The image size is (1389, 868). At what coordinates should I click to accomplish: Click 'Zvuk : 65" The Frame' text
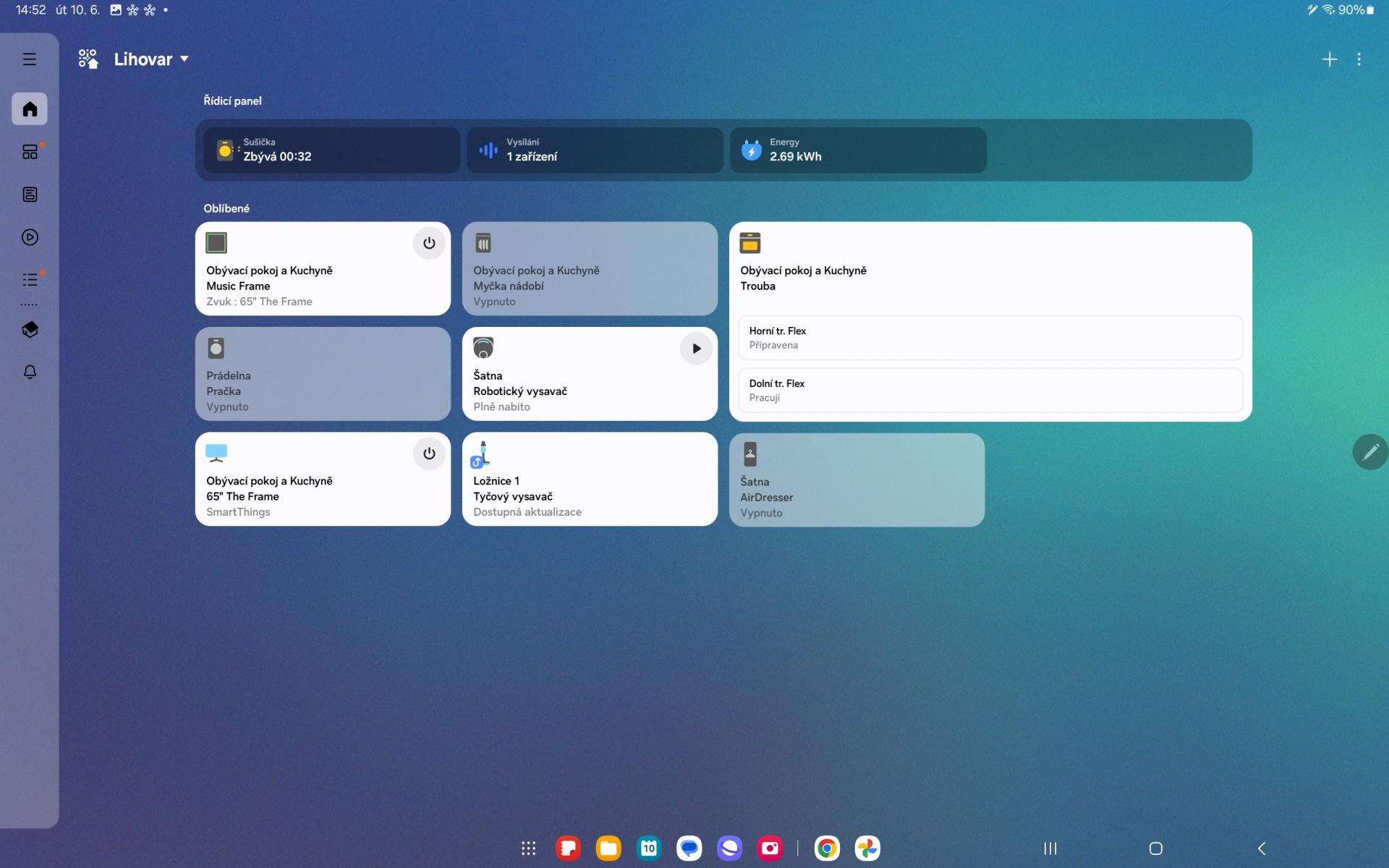(259, 302)
